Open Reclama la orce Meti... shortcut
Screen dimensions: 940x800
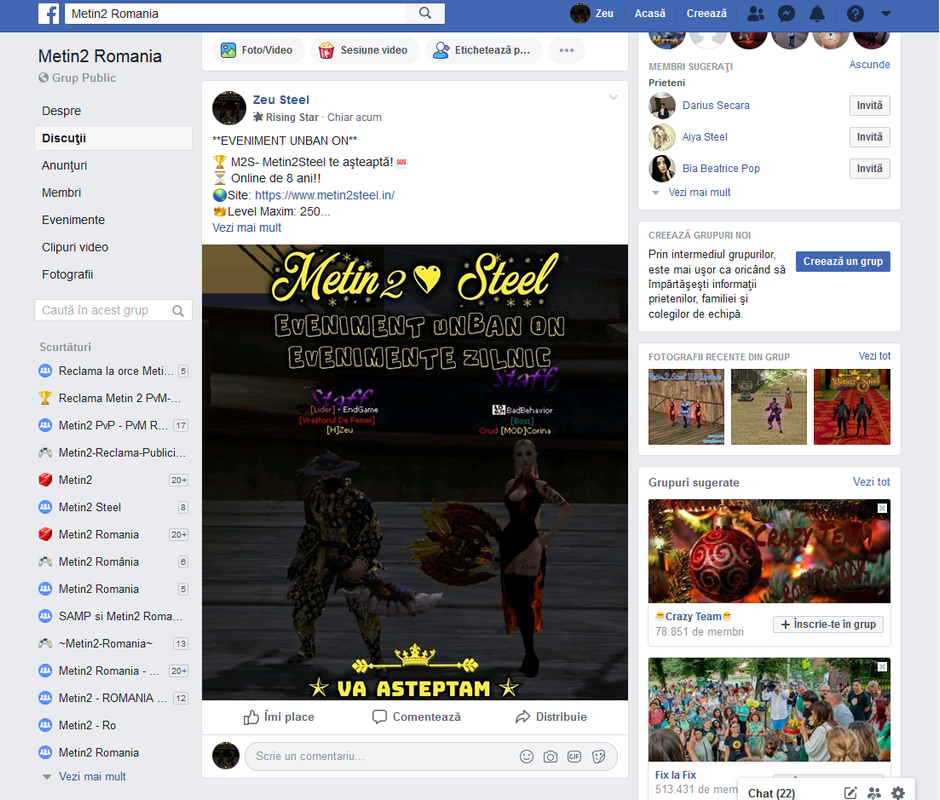coord(113,371)
